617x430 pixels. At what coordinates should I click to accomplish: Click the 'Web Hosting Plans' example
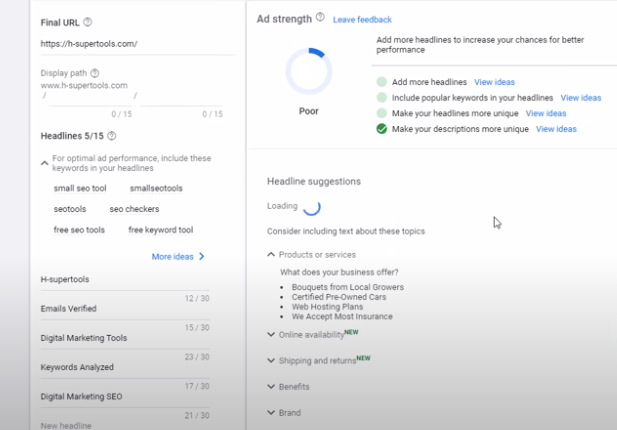(x=327, y=307)
